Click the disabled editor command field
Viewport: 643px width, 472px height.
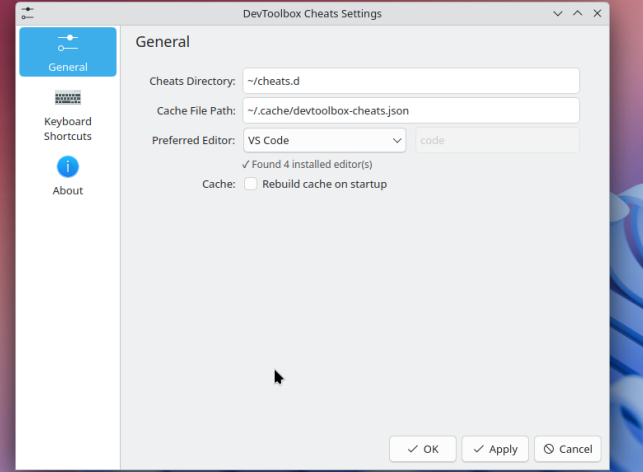tap(497, 140)
